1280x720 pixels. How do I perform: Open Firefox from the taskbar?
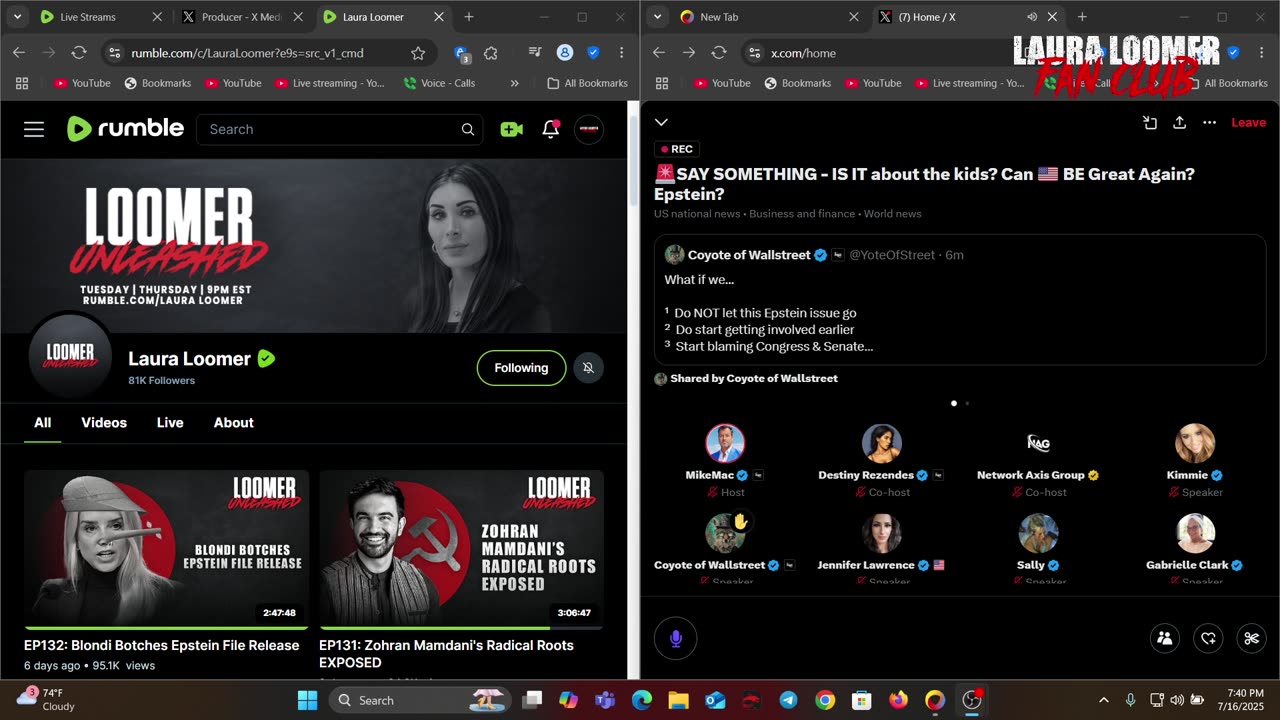pos(898,700)
